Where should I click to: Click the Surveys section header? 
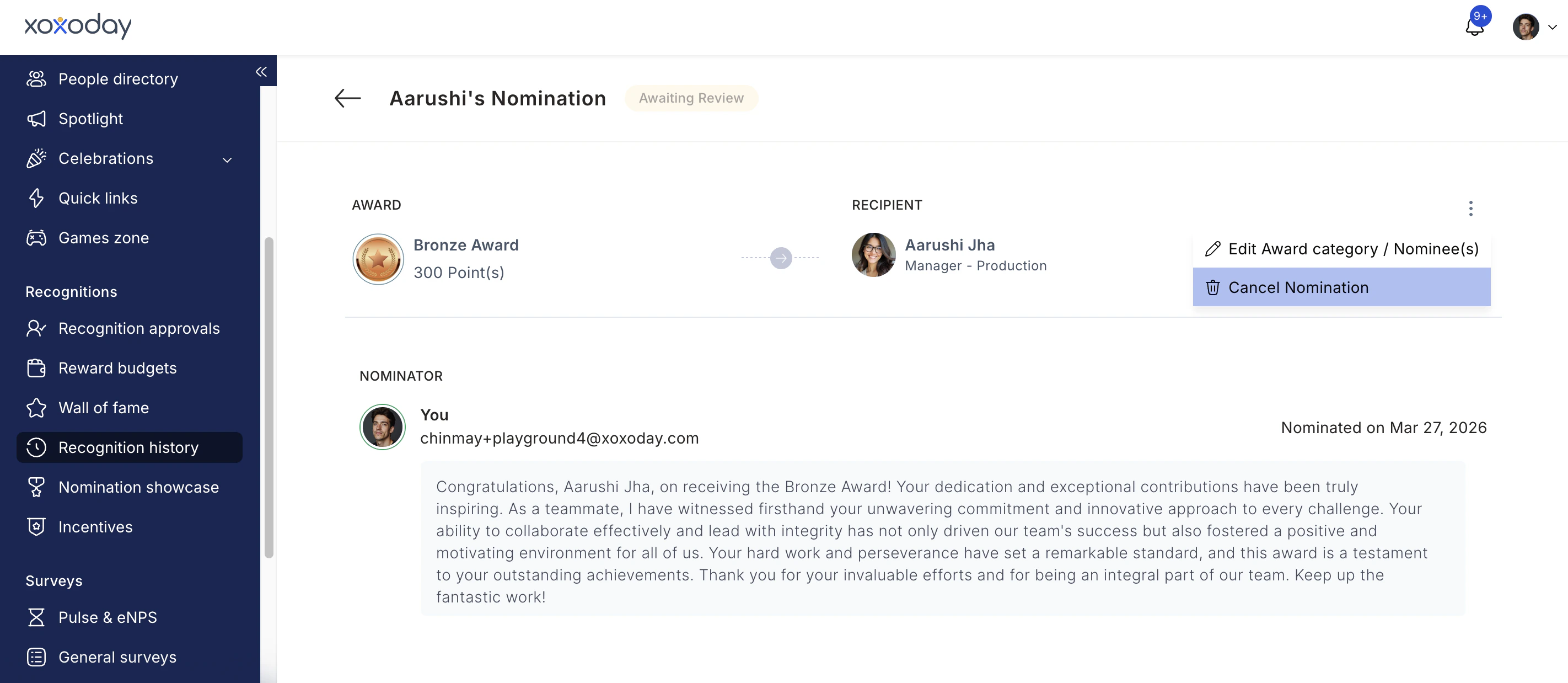point(53,580)
